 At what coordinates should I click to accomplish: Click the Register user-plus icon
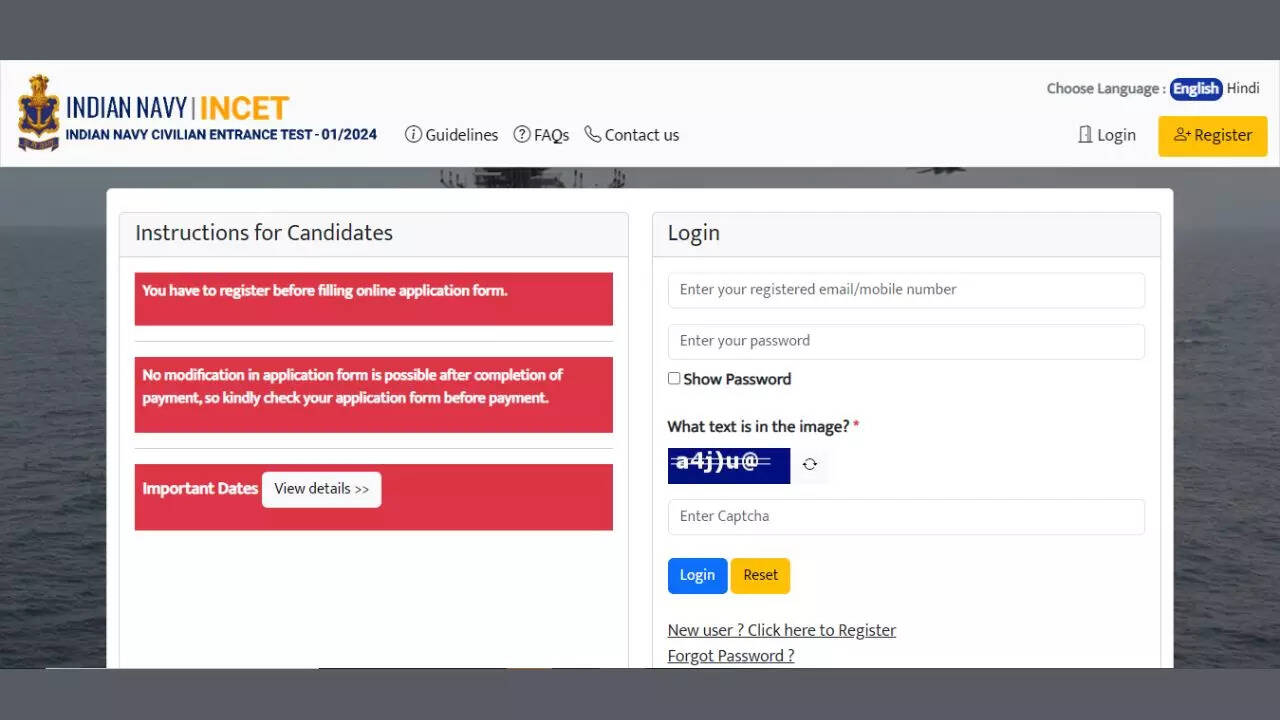1182,135
